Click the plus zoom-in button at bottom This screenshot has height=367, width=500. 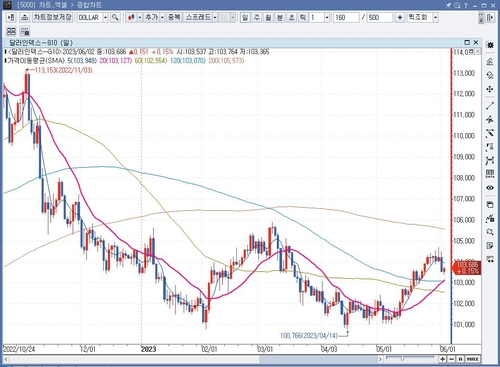point(443,359)
